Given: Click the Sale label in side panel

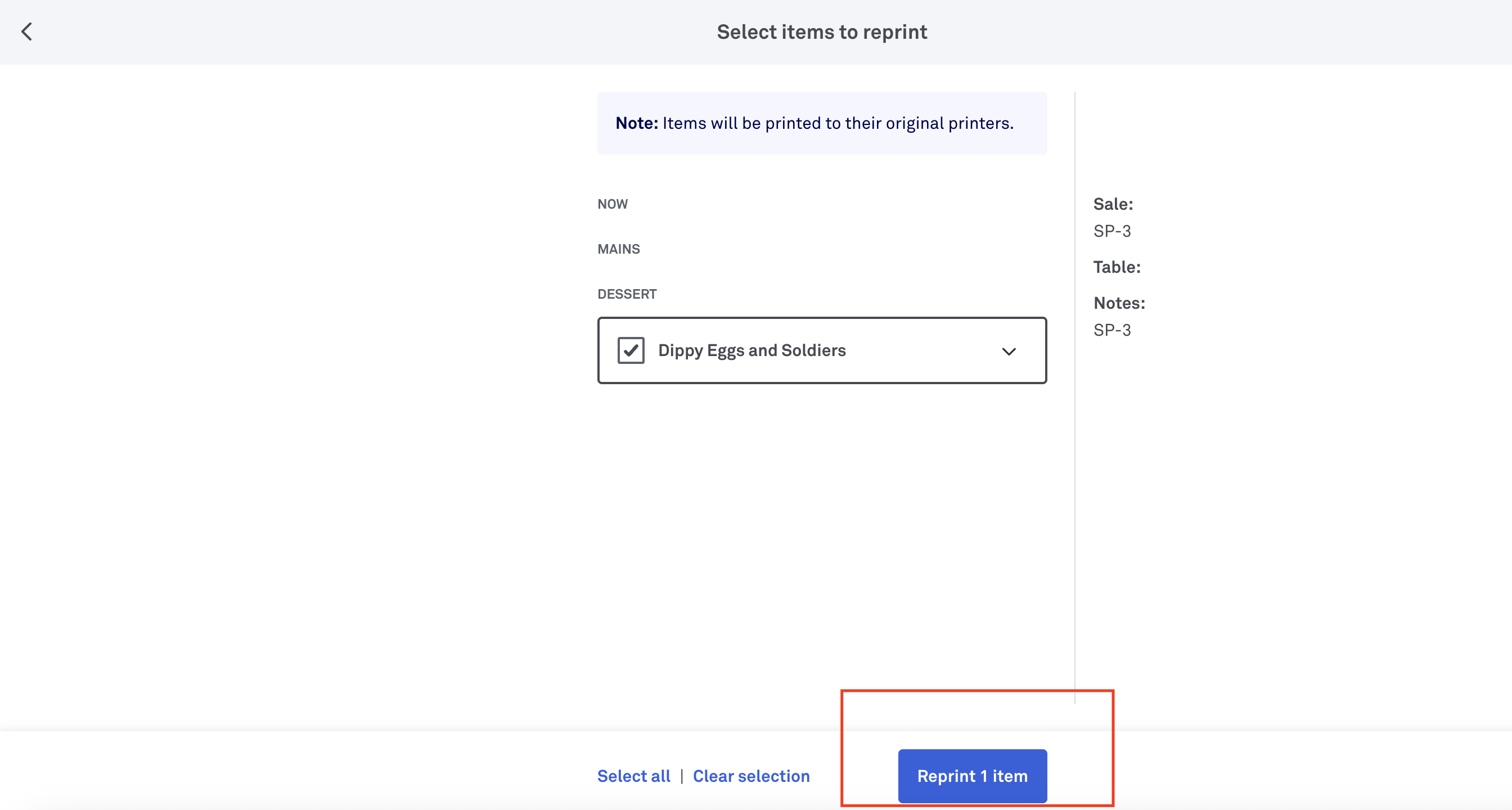Looking at the screenshot, I should pos(1112,204).
